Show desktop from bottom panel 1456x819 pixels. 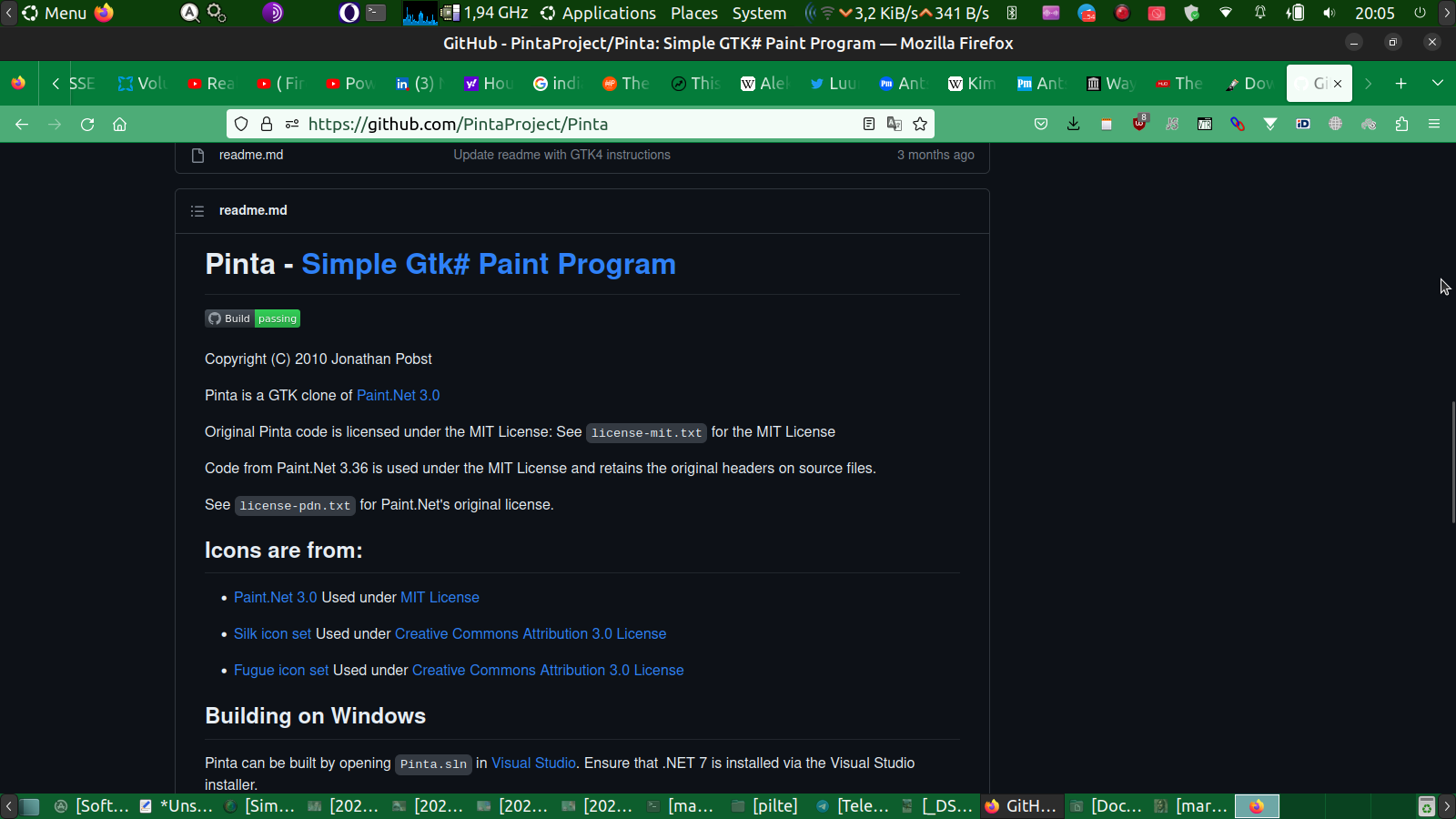pos(30,806)
